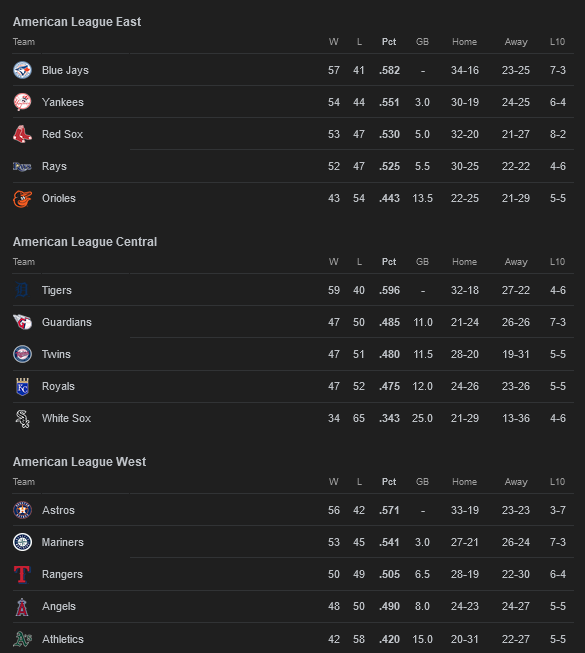The height and width of the screenshot is (653, 585).
Task: Open the Rays team link
Action: (54, 166)
